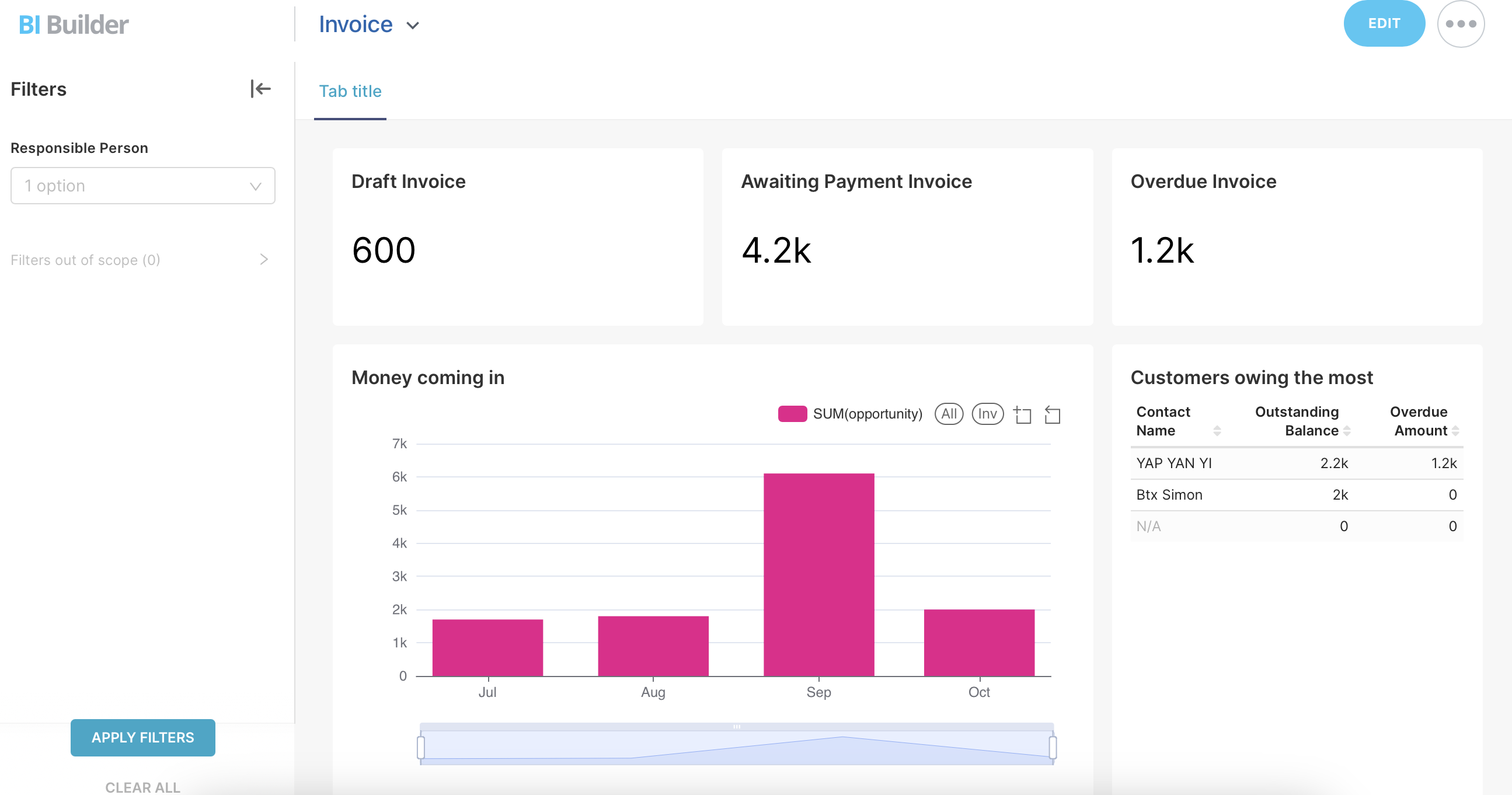Toggle SUM(opportunity) legend series
1512x795 pixels.
(x=849, y=414)
